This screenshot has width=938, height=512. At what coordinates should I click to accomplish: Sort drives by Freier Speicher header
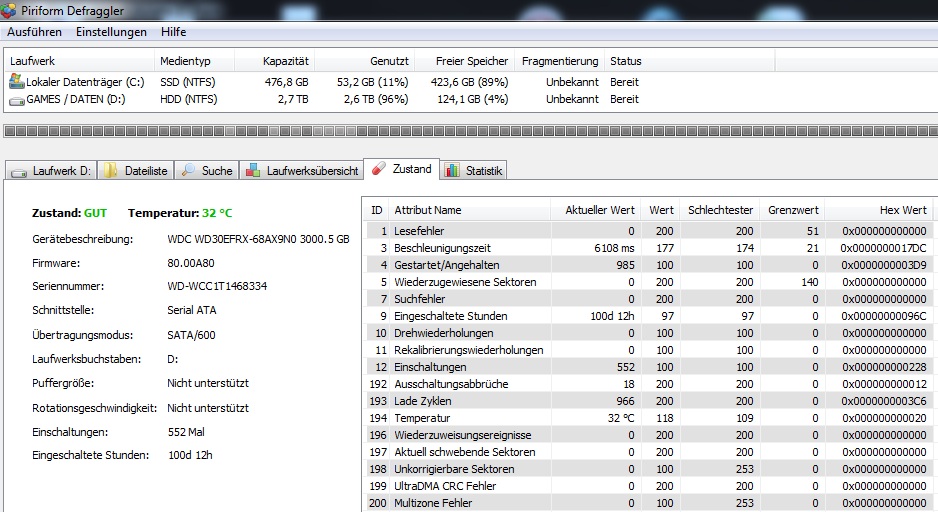pyautogui.click(x=464, y=61)
